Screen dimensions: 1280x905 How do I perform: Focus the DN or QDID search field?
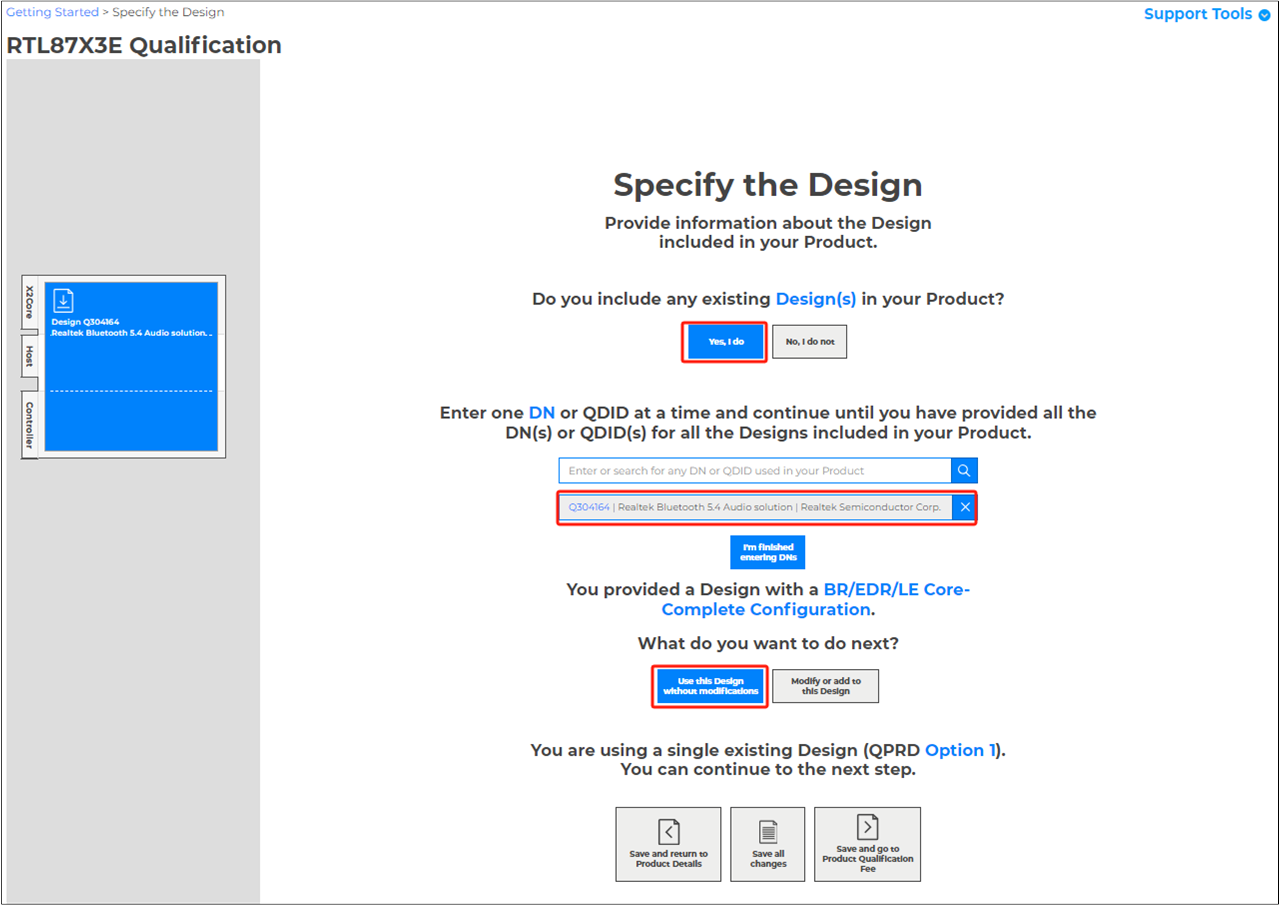click(755, 471)
